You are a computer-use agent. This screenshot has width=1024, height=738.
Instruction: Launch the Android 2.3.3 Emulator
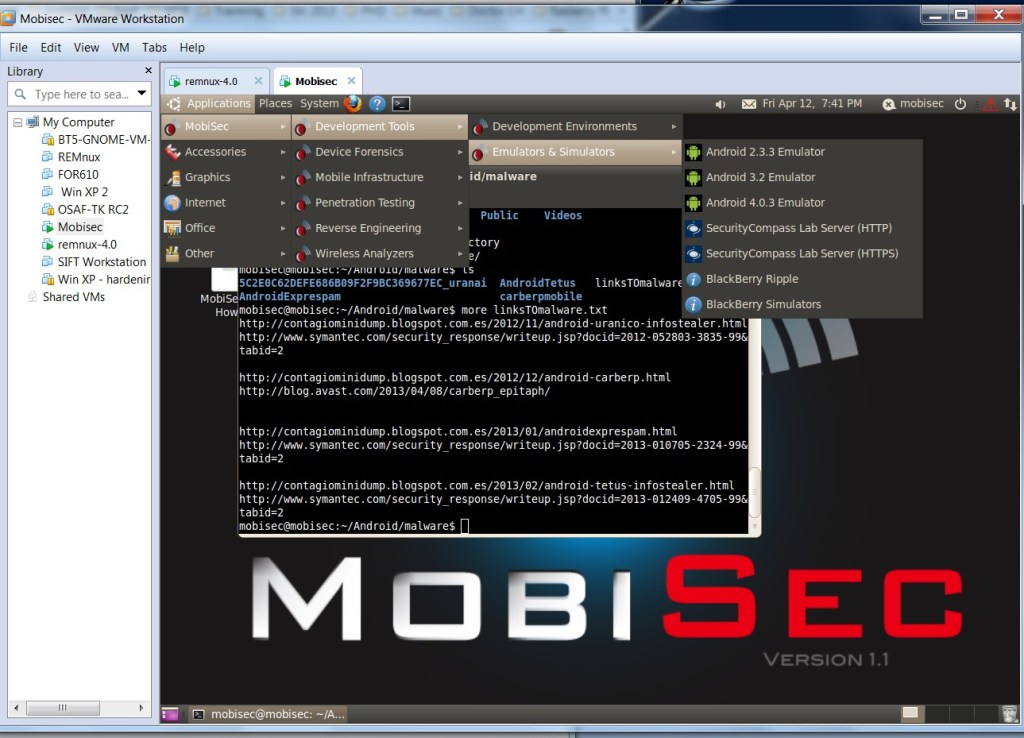click(763, 151)
